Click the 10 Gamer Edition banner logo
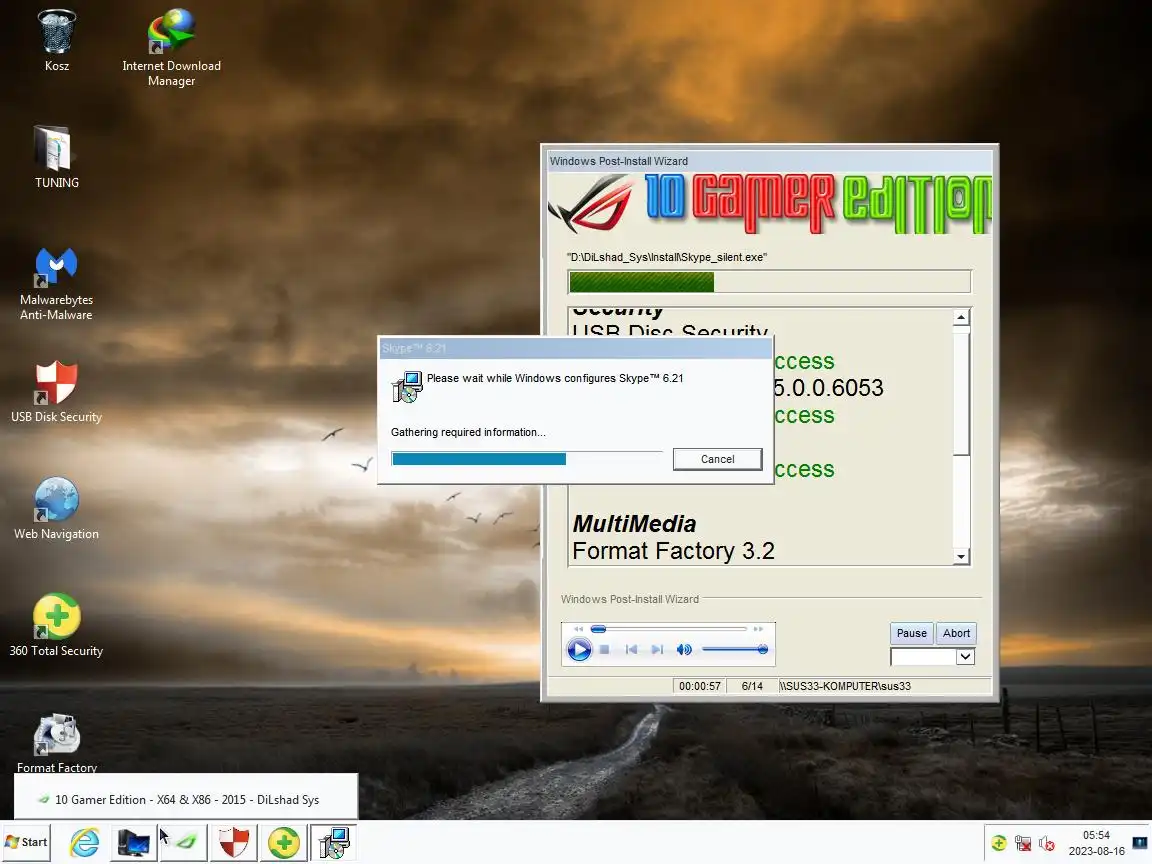The height and width of the screenshot is (864, 1152). coord(769,204)
